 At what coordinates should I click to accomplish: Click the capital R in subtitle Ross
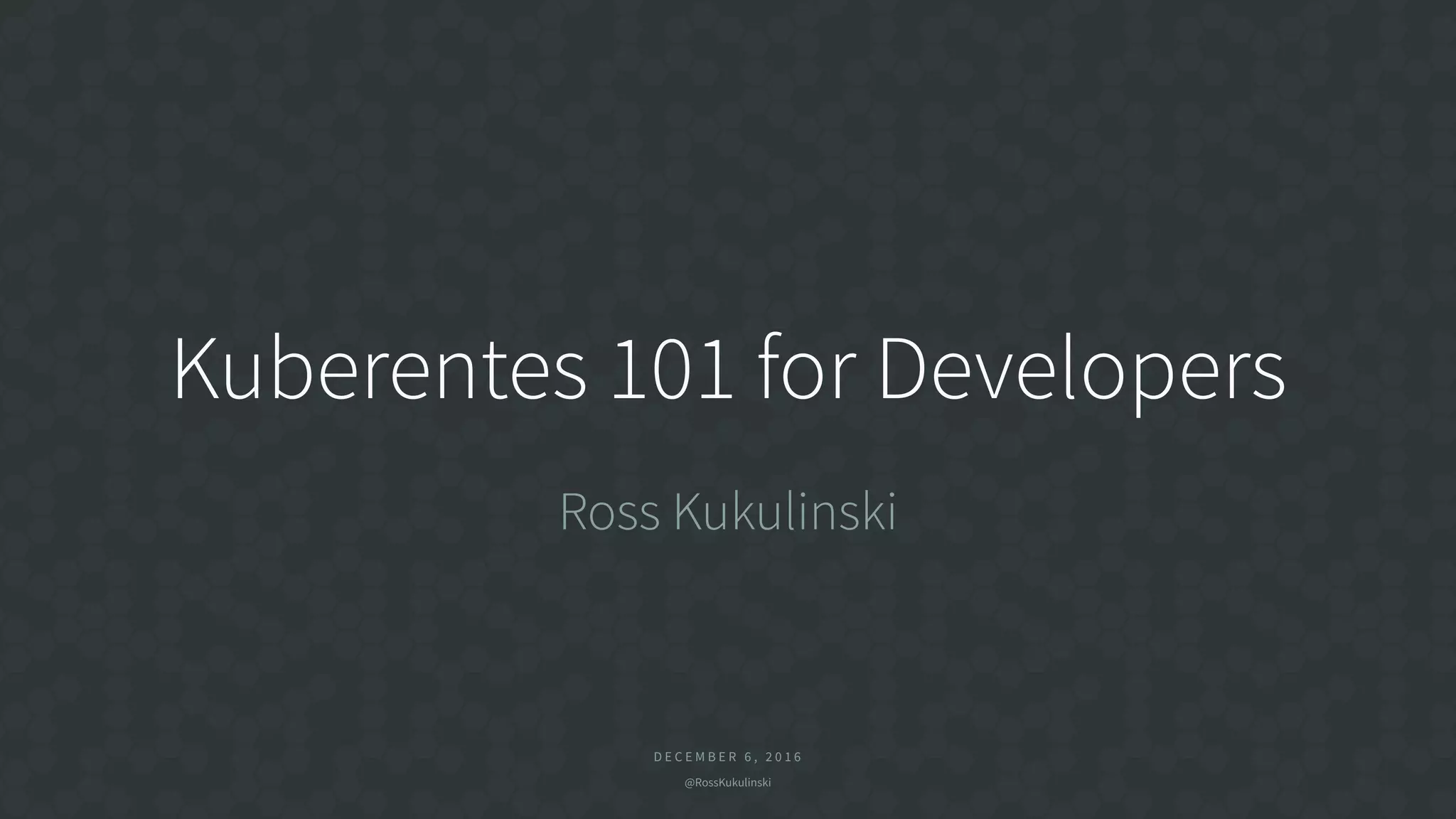(573, 512)
